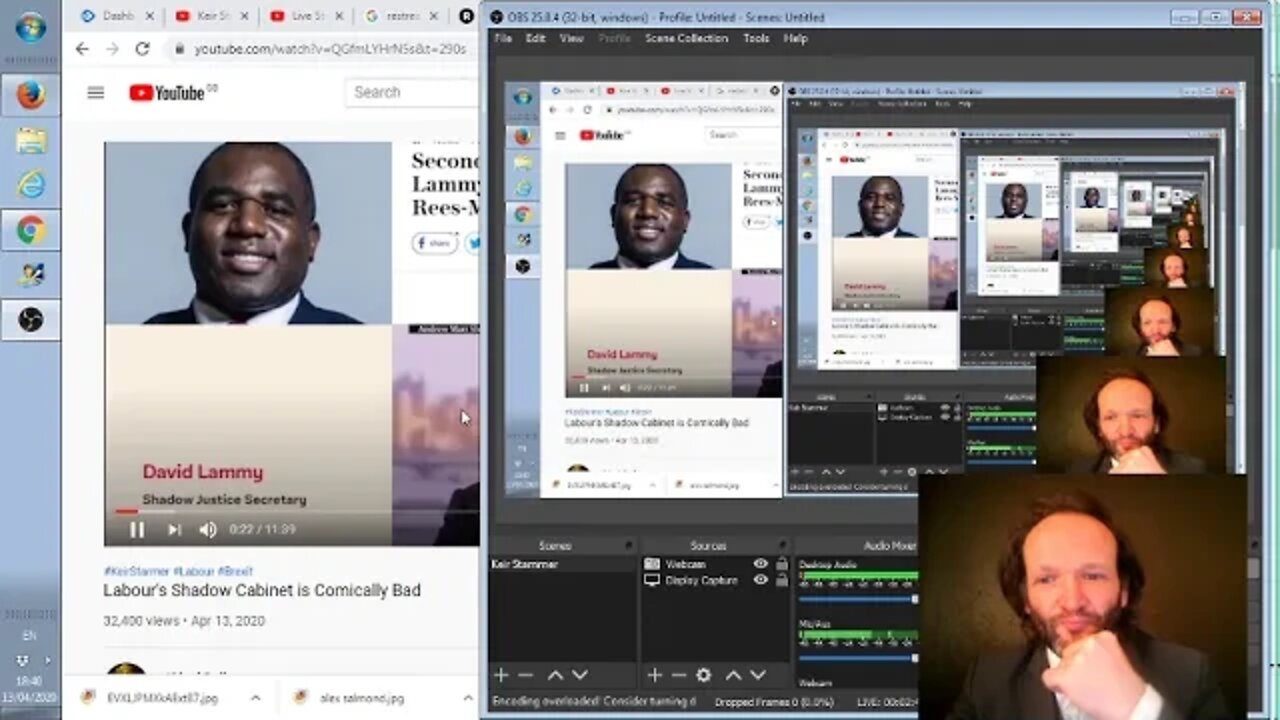Reload the YouTube page
The height and width of the screenshot is (720, 1280).
click(x=143, y=49)
